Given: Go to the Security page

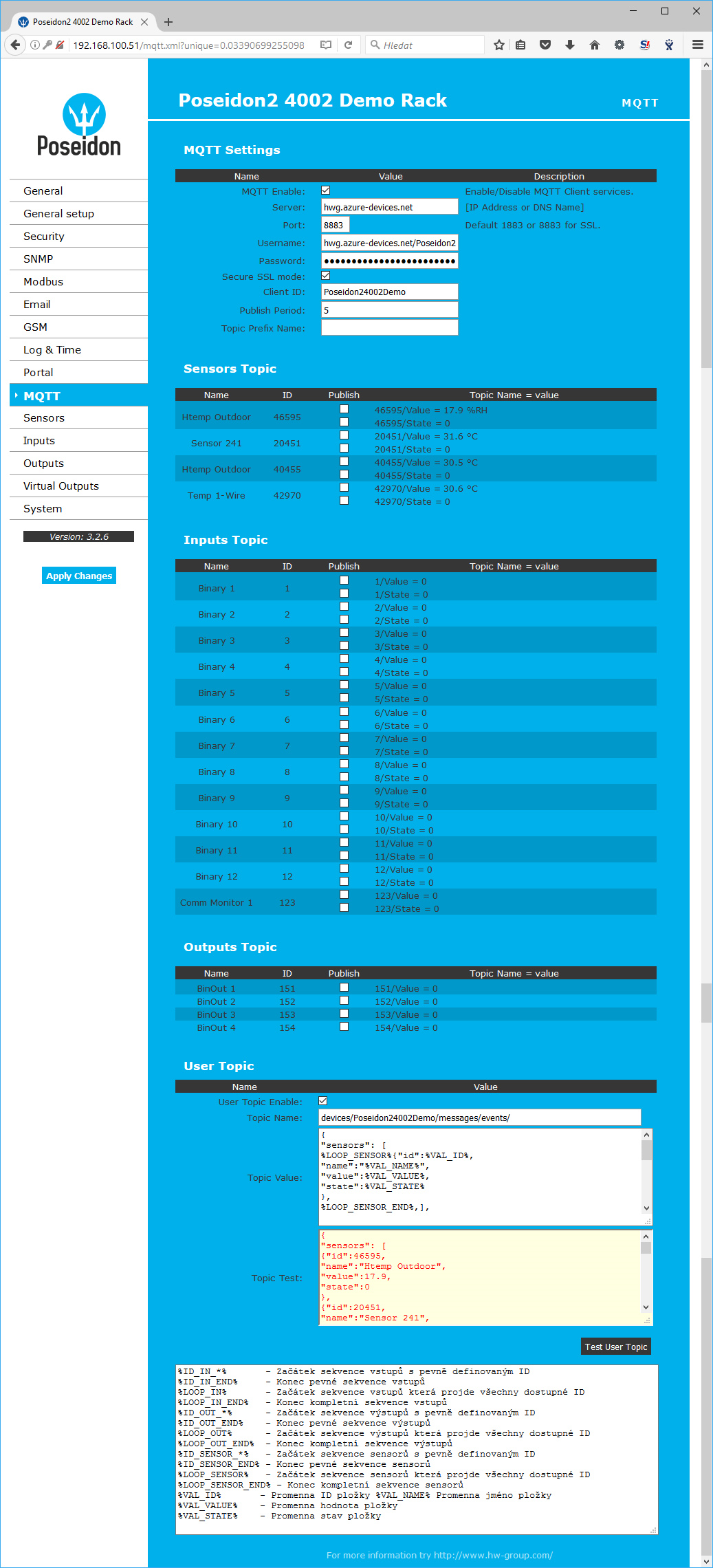Looking at the screenshot, I should tap(78, 236).
